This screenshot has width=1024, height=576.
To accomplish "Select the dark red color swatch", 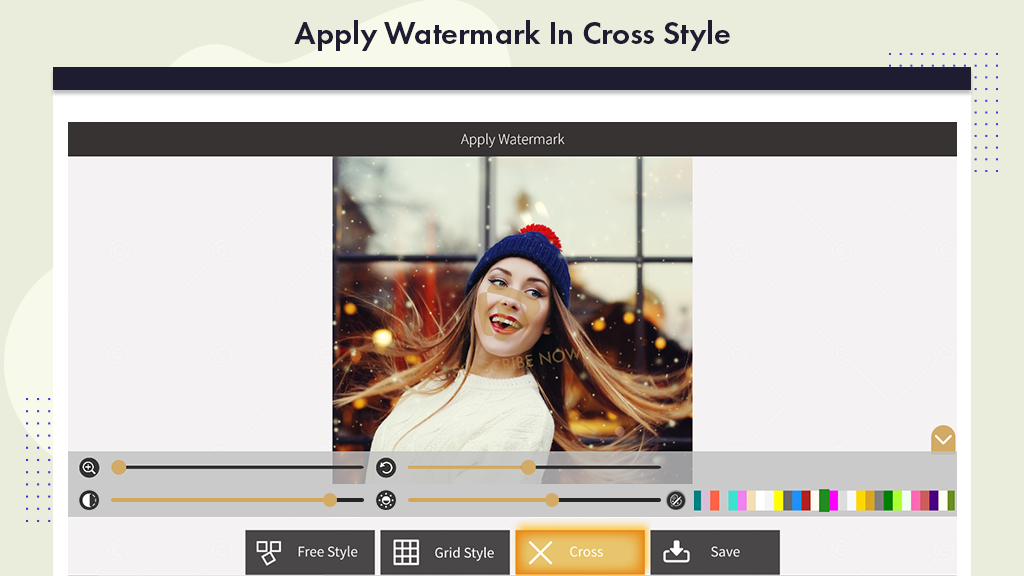I will pos(806,500).
